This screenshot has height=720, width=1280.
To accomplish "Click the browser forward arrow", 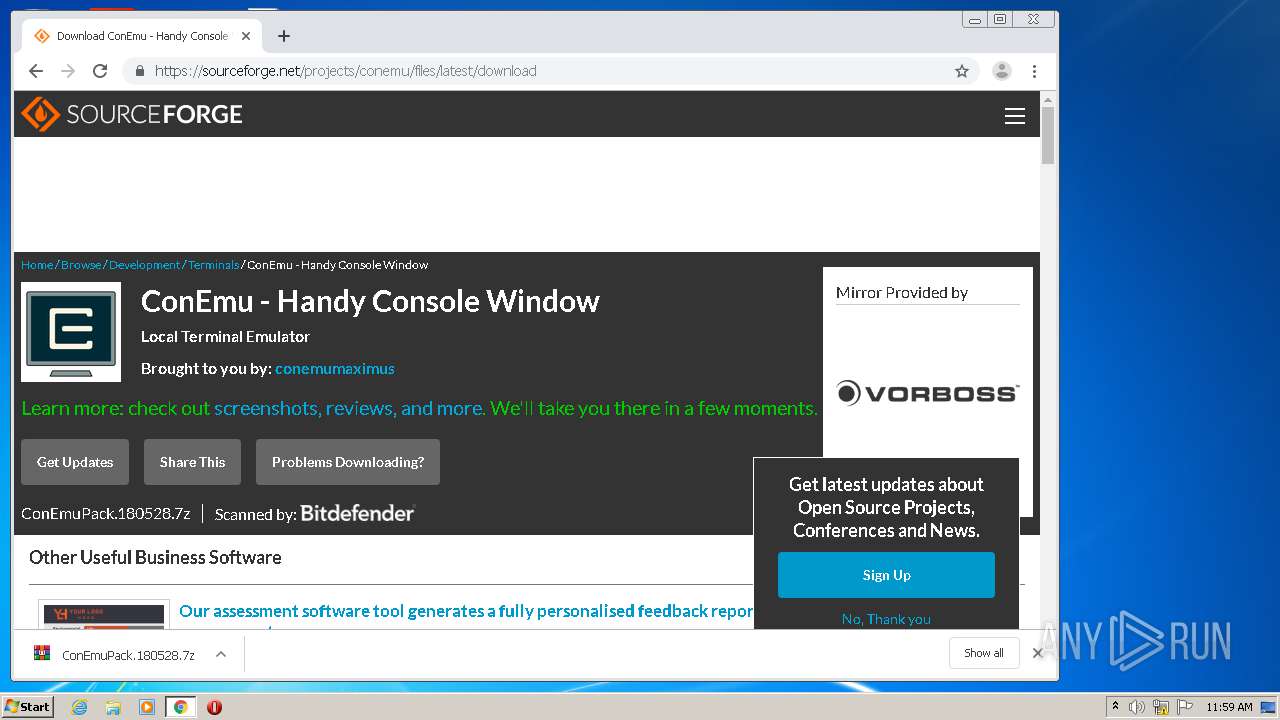I will pyautogui.click(x=68, y=71).
